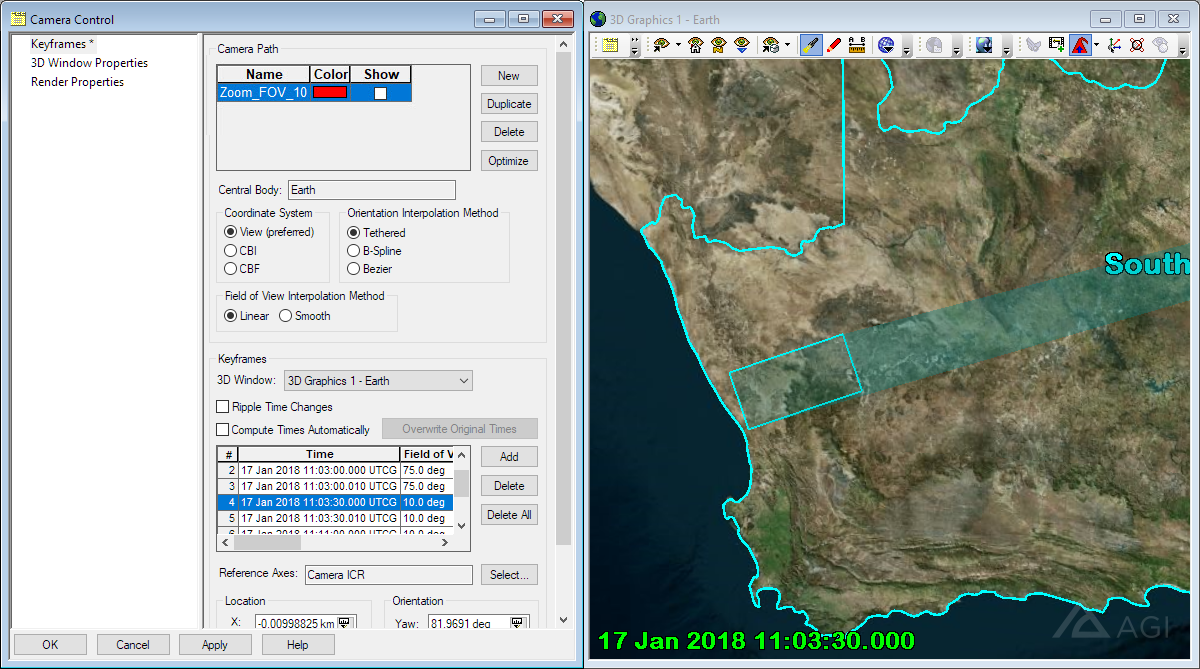The height and width of the screenshot is (669, 1200).
Task: Select keyframe row 2 at 11:03:00.000
Action: (336, 470)
